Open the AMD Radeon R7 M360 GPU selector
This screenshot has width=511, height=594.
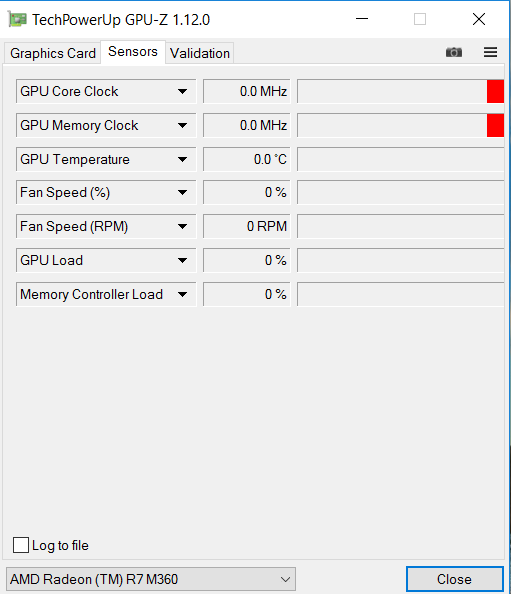151,579
